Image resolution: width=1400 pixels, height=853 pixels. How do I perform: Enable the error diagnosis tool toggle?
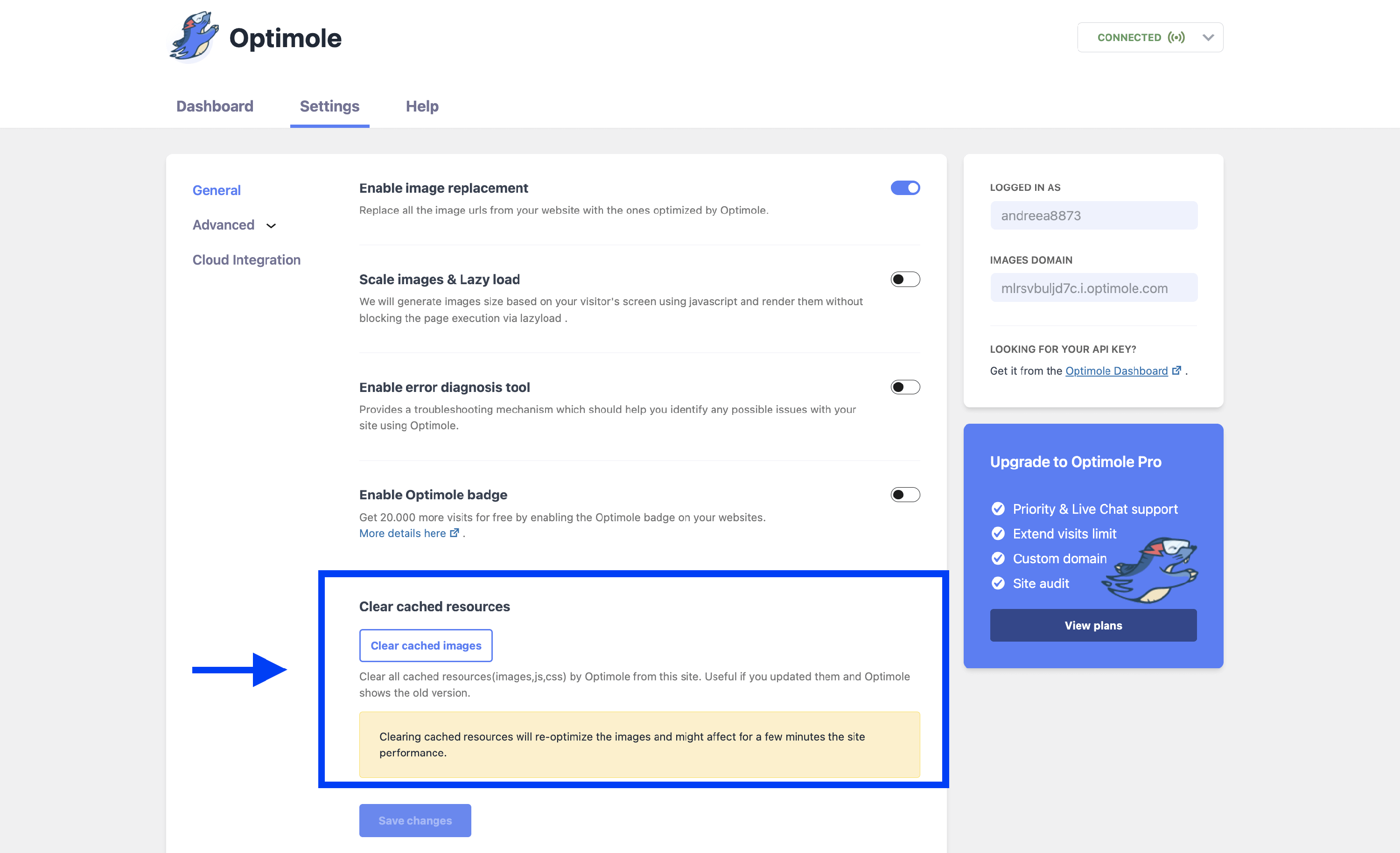coord(905,387)
